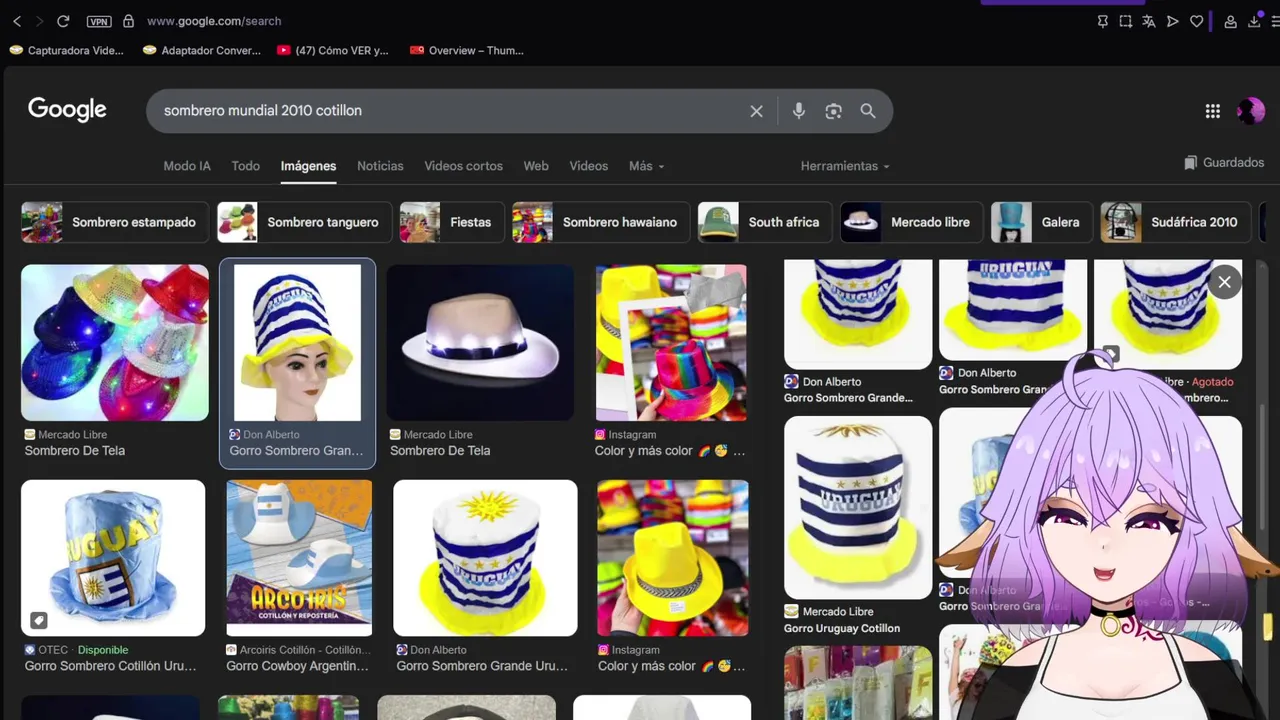Clear the search query with the X

coord(756,111)
